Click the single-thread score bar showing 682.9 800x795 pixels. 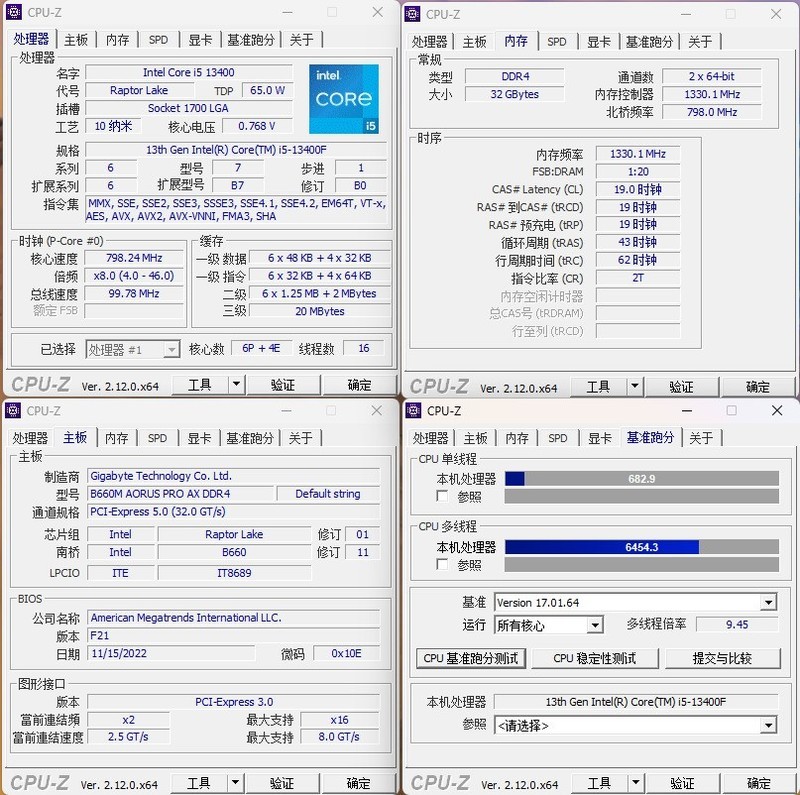(642, 479)
